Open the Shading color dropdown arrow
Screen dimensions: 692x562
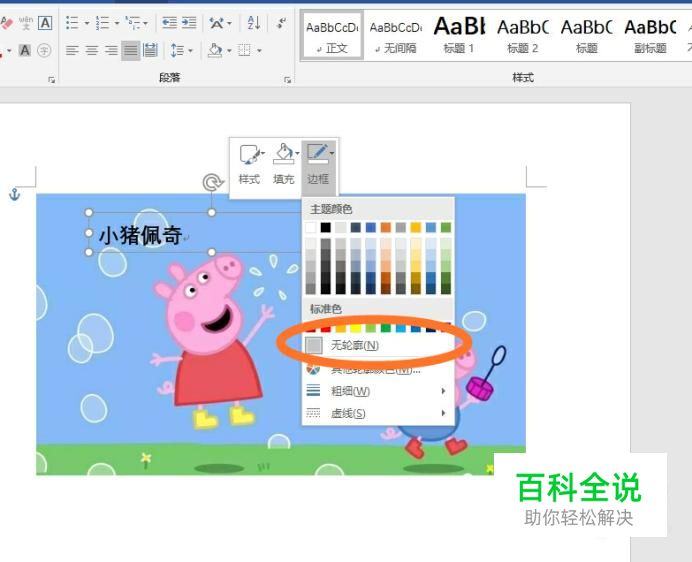coord(229,51)
